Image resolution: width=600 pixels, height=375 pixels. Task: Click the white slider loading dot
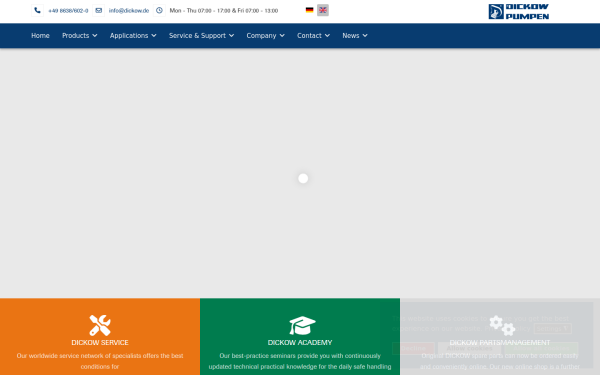coord(303,178)
